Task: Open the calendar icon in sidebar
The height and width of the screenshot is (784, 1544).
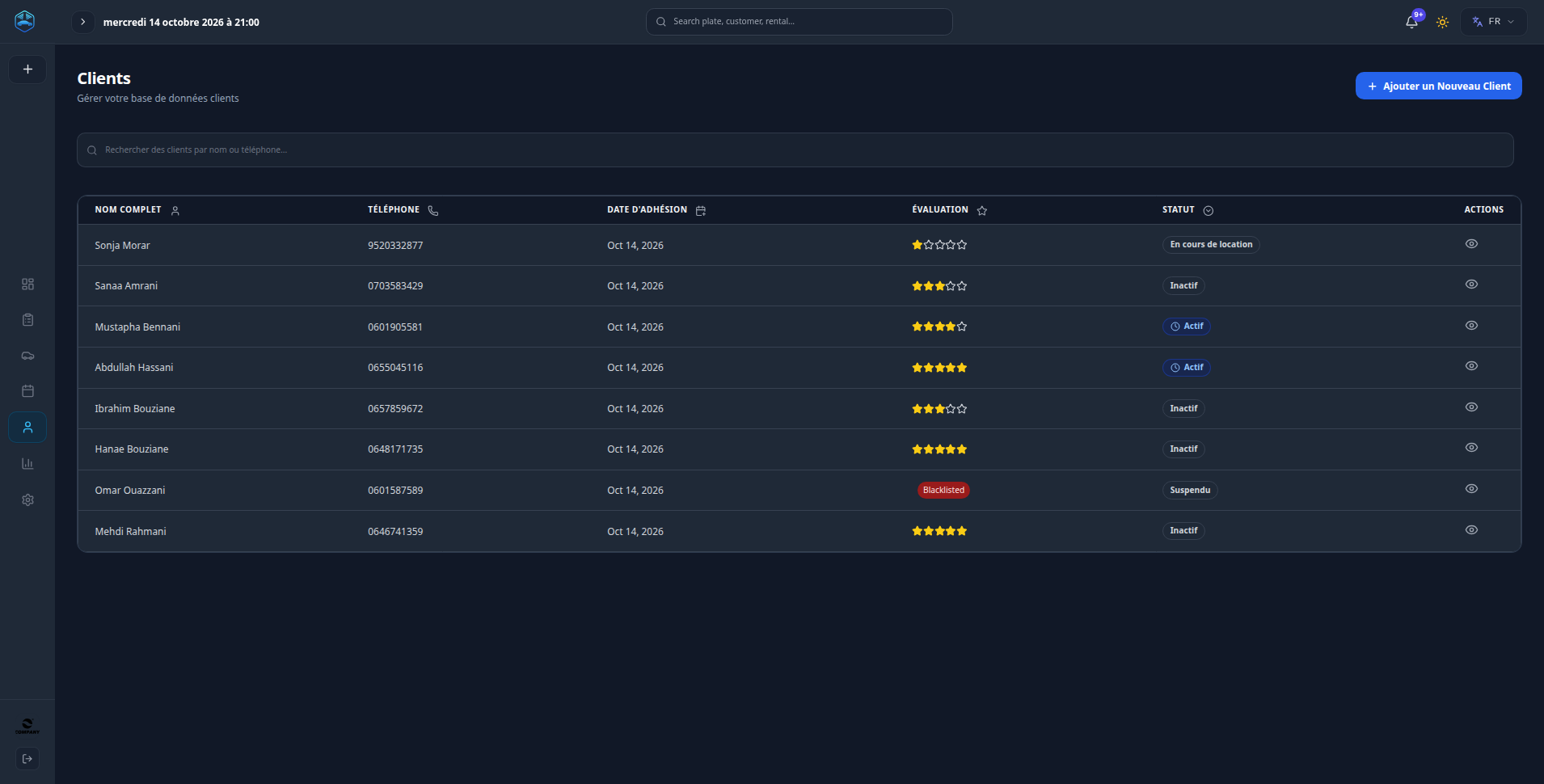Action: click(x=27, y=391)
